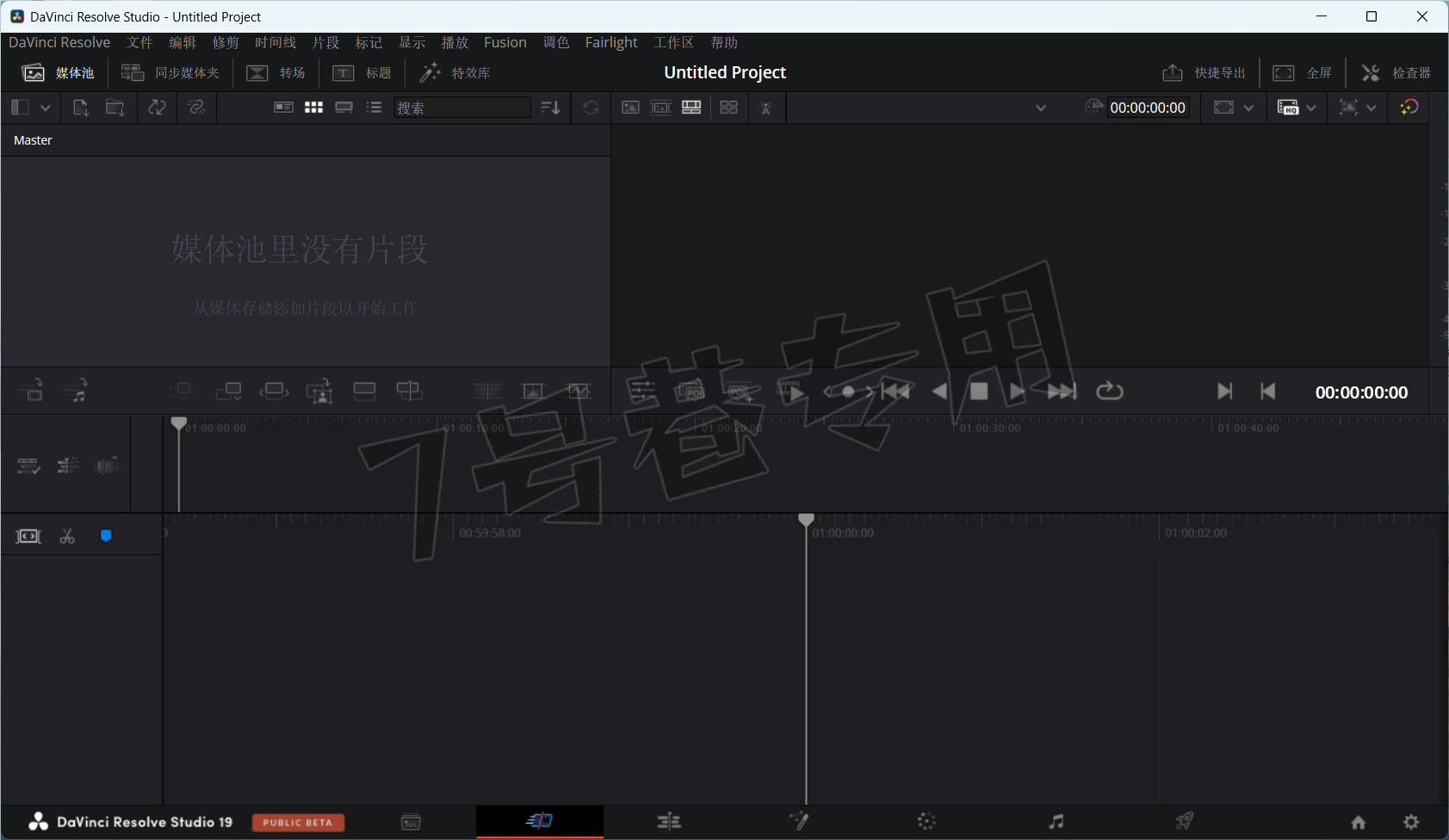Image resolution: width=1449 pixels, height=840 pixels.
Task: Open the 时间线 (Timeline) menu
Action: pyautogui.click(x=276, y=42)
